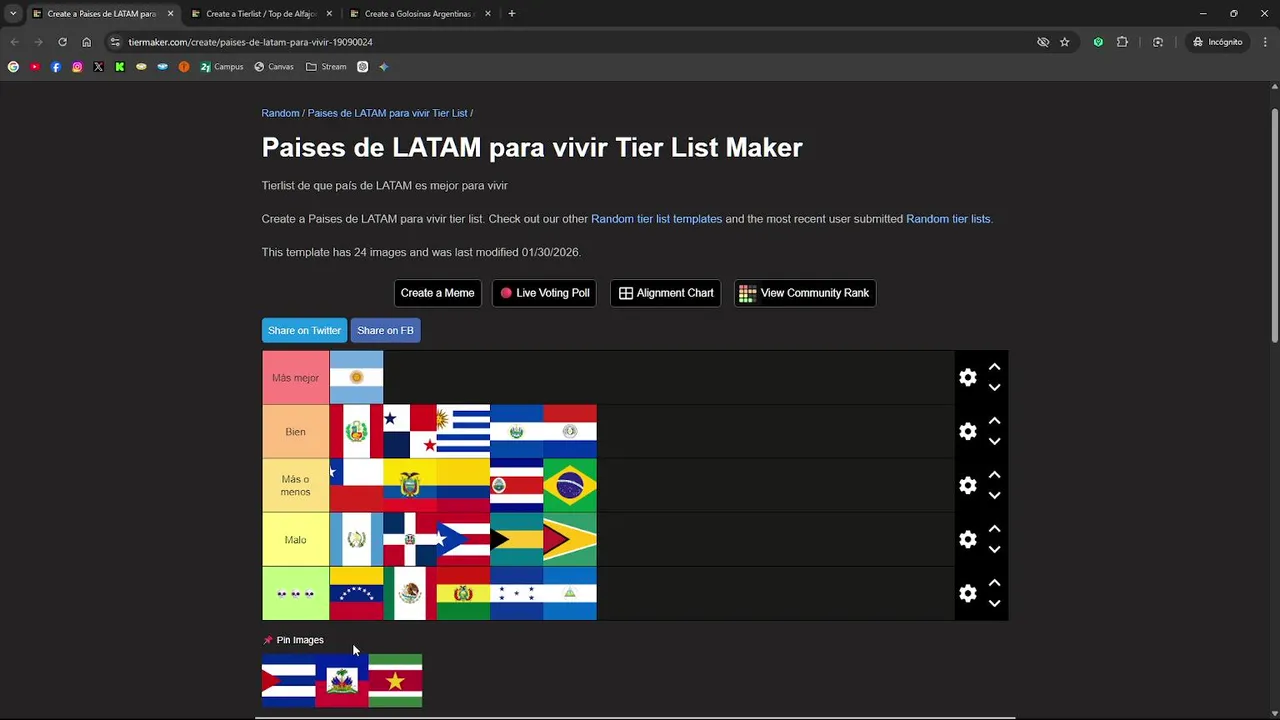Go to the browser home page
Screen dimensions: 1280x720
tap(87, 42)
